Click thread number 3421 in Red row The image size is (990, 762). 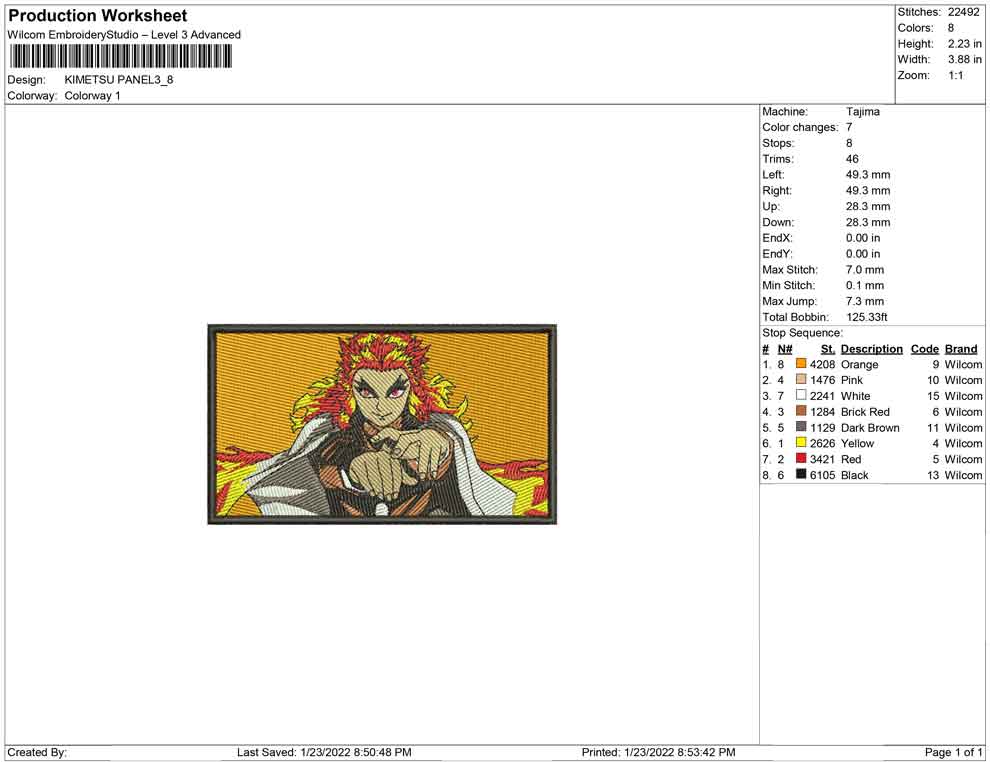tap(823, 459)
